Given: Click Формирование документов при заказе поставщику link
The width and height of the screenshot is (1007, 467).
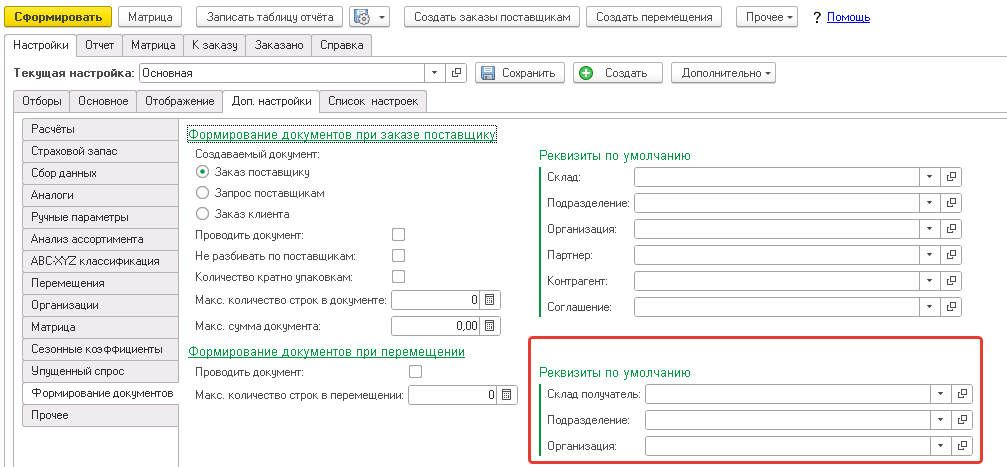Looking at the screenshot, I should (342, 135).
